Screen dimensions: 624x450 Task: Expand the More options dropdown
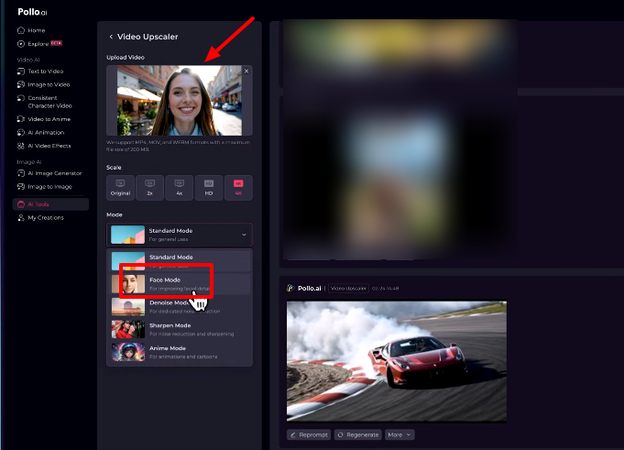tap(400, 435)
